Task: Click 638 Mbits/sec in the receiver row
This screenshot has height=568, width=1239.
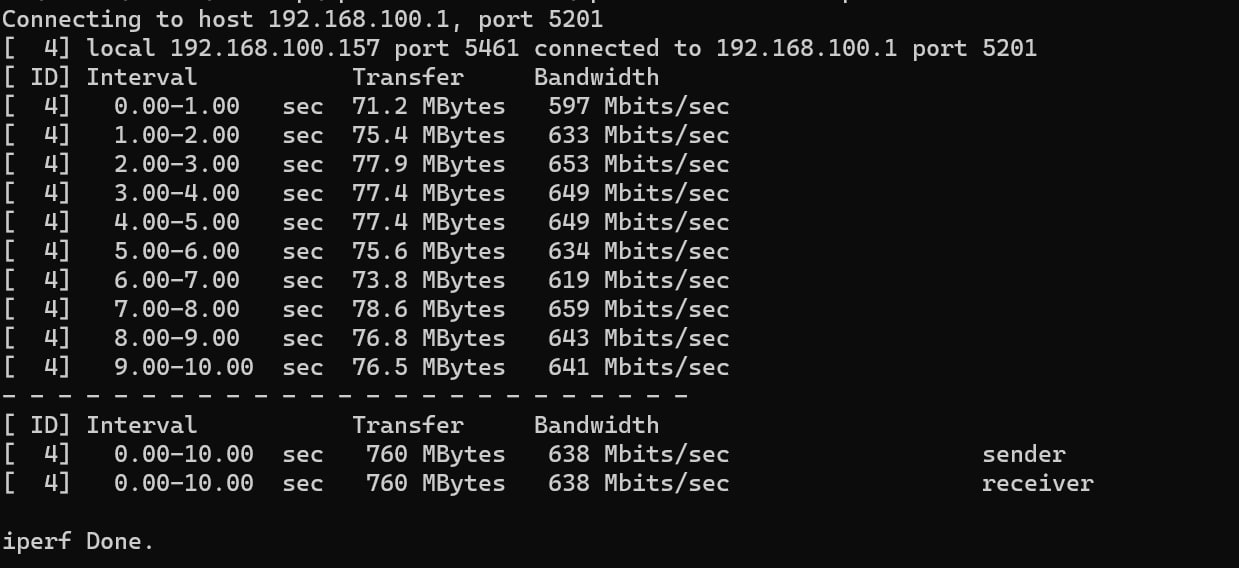Action: tap(638, 483)
